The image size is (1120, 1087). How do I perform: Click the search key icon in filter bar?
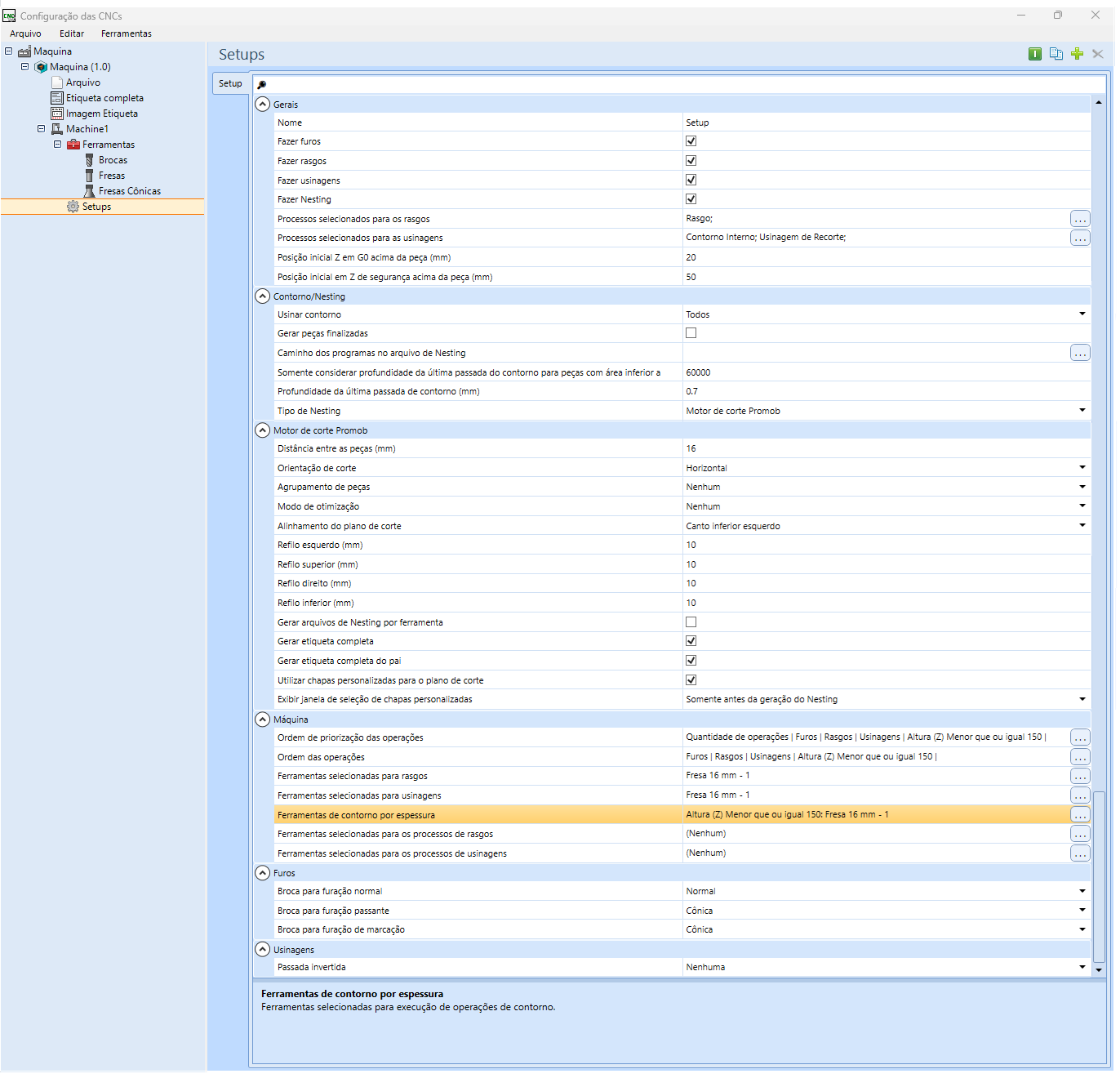point(262,84)
